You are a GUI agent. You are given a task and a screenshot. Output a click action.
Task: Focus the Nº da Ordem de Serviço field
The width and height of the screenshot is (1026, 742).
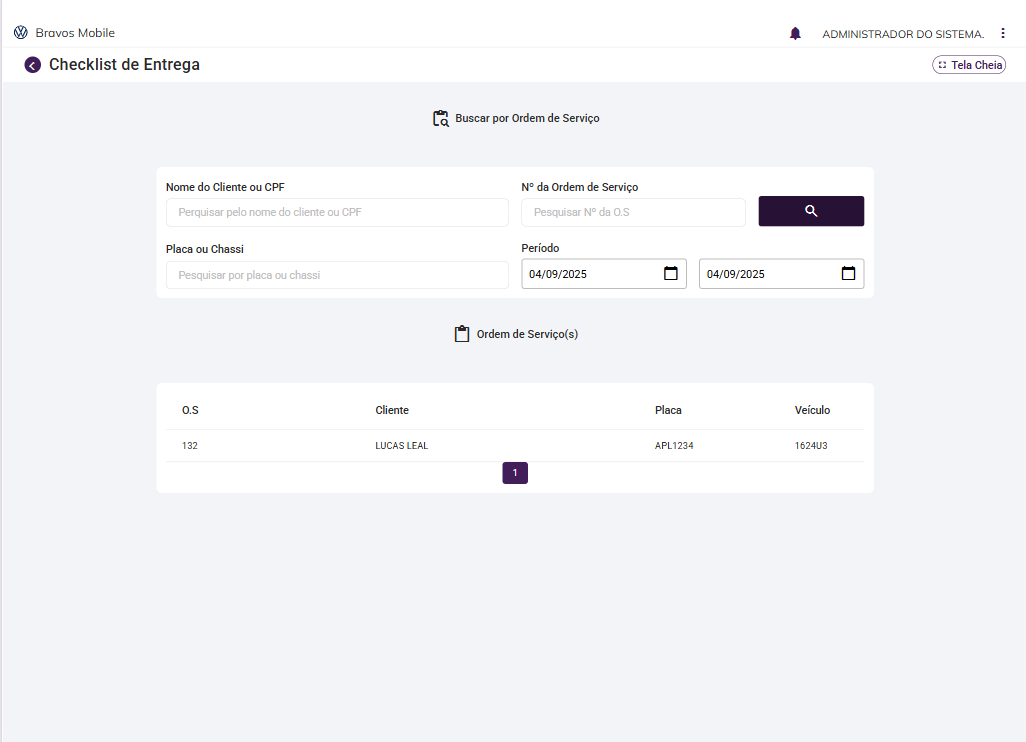click(633, 212)
